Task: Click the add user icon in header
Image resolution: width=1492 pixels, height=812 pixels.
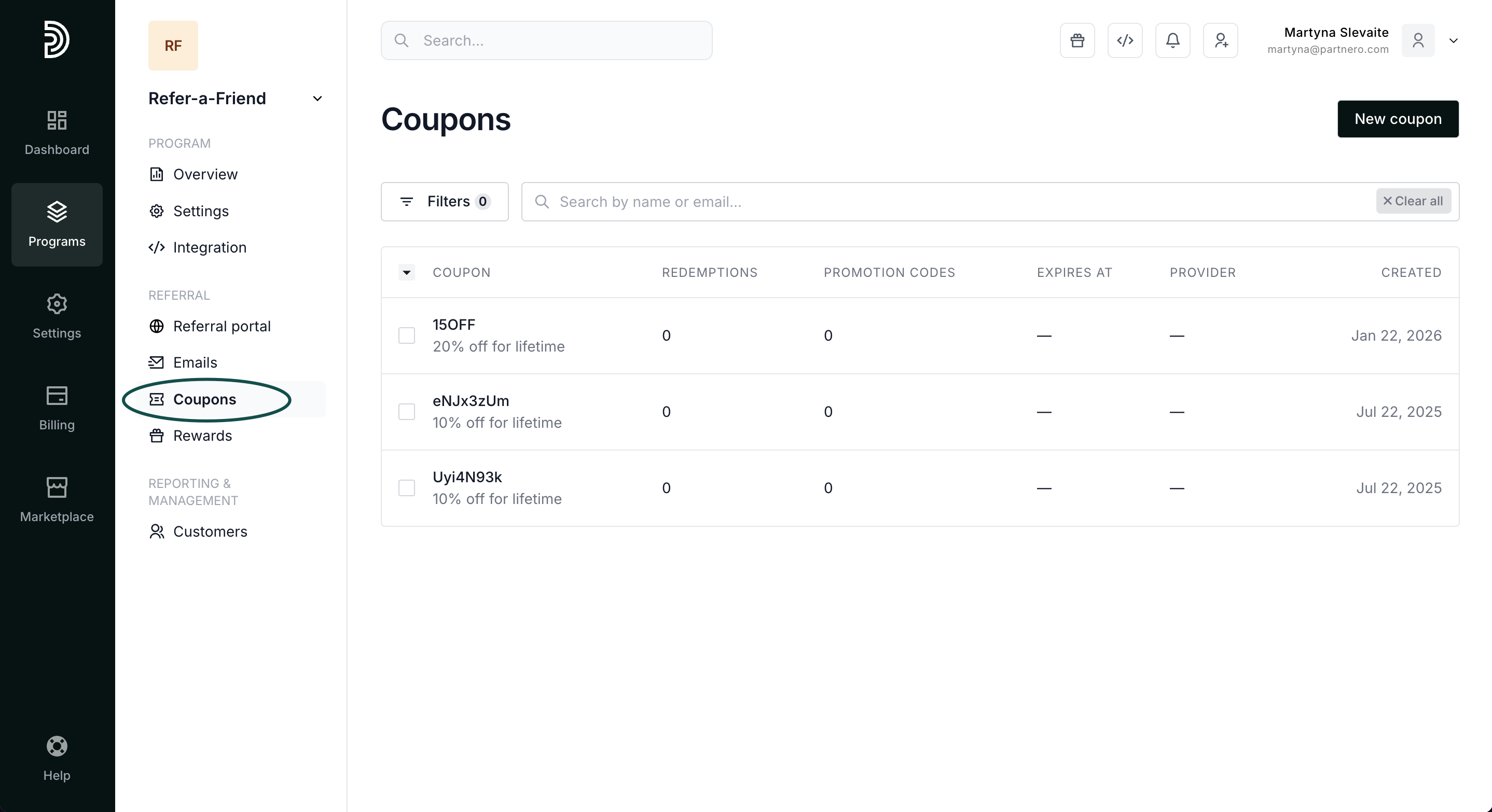Action: point(1220,40)
